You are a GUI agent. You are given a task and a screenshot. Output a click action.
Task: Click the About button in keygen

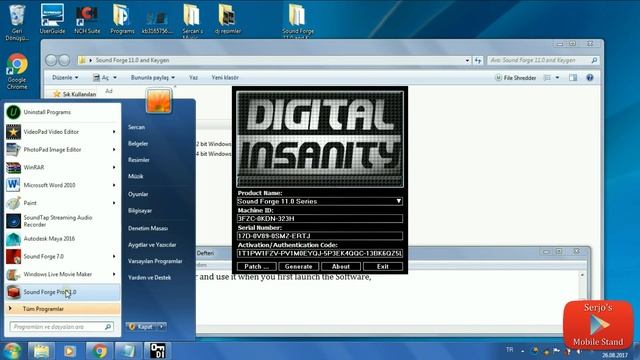pos(341,267)
